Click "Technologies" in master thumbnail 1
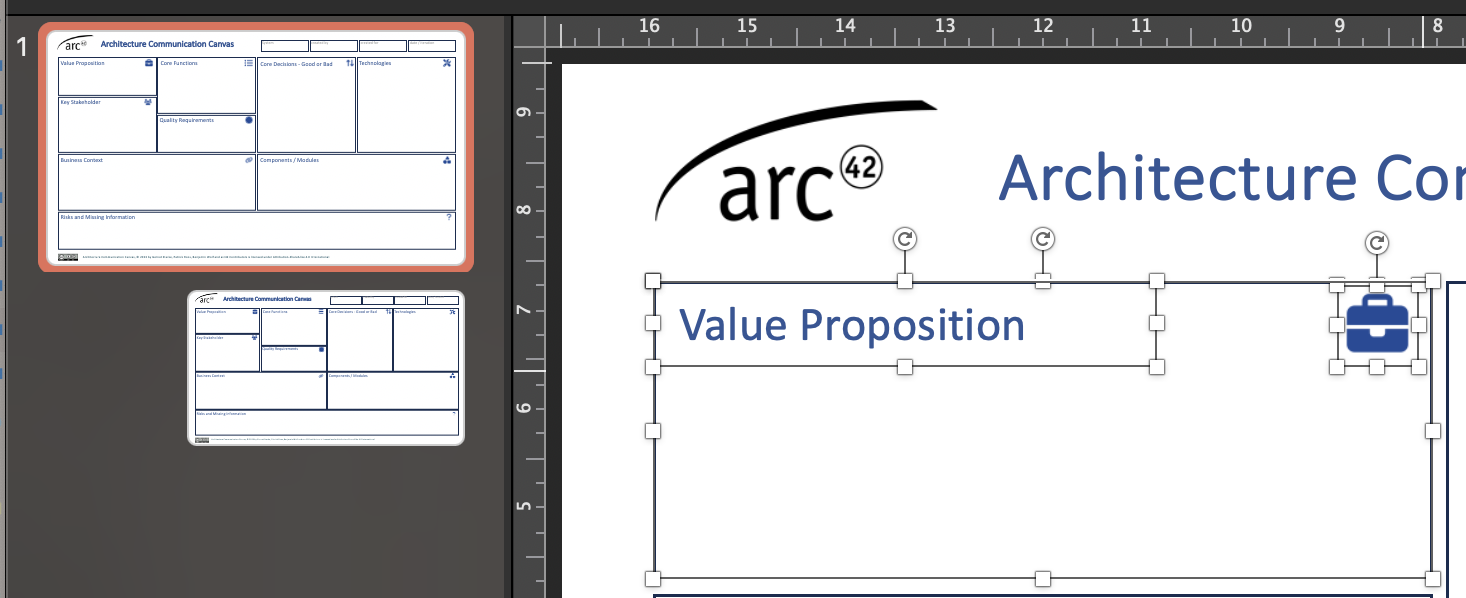 click(x=375, y=63)
